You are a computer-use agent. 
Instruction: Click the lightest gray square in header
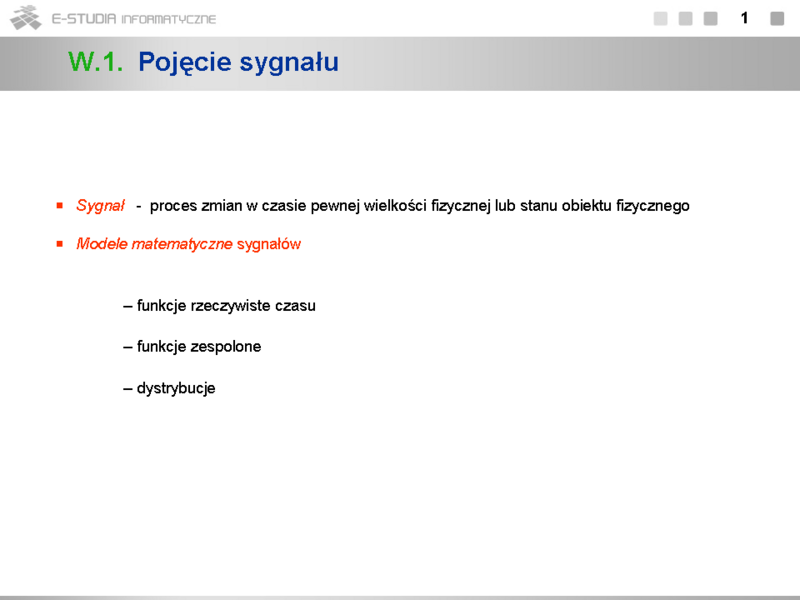[x=660, y=18]
